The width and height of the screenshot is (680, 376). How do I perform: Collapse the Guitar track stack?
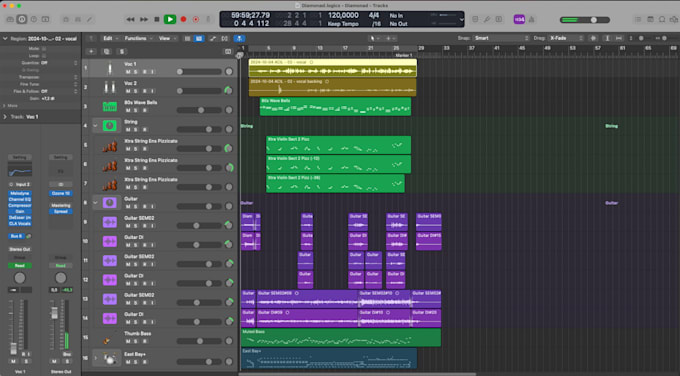[95, 203]
